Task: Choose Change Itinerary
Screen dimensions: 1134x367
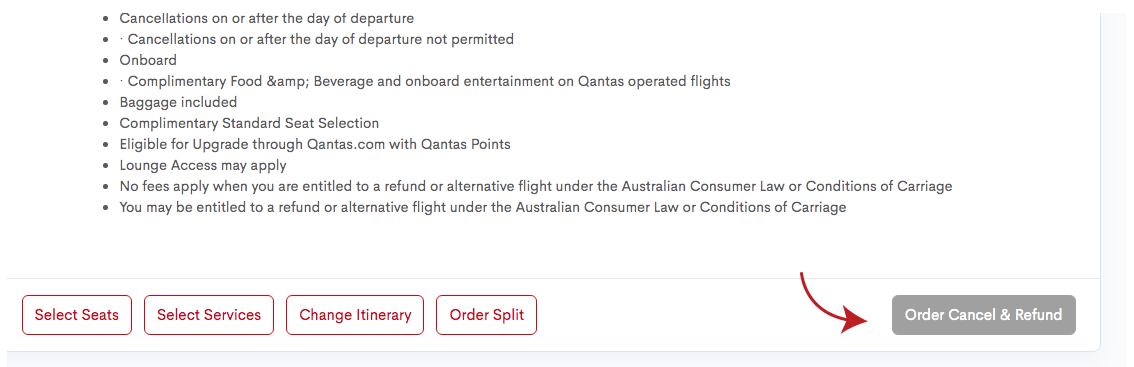Action: [355, 315]
